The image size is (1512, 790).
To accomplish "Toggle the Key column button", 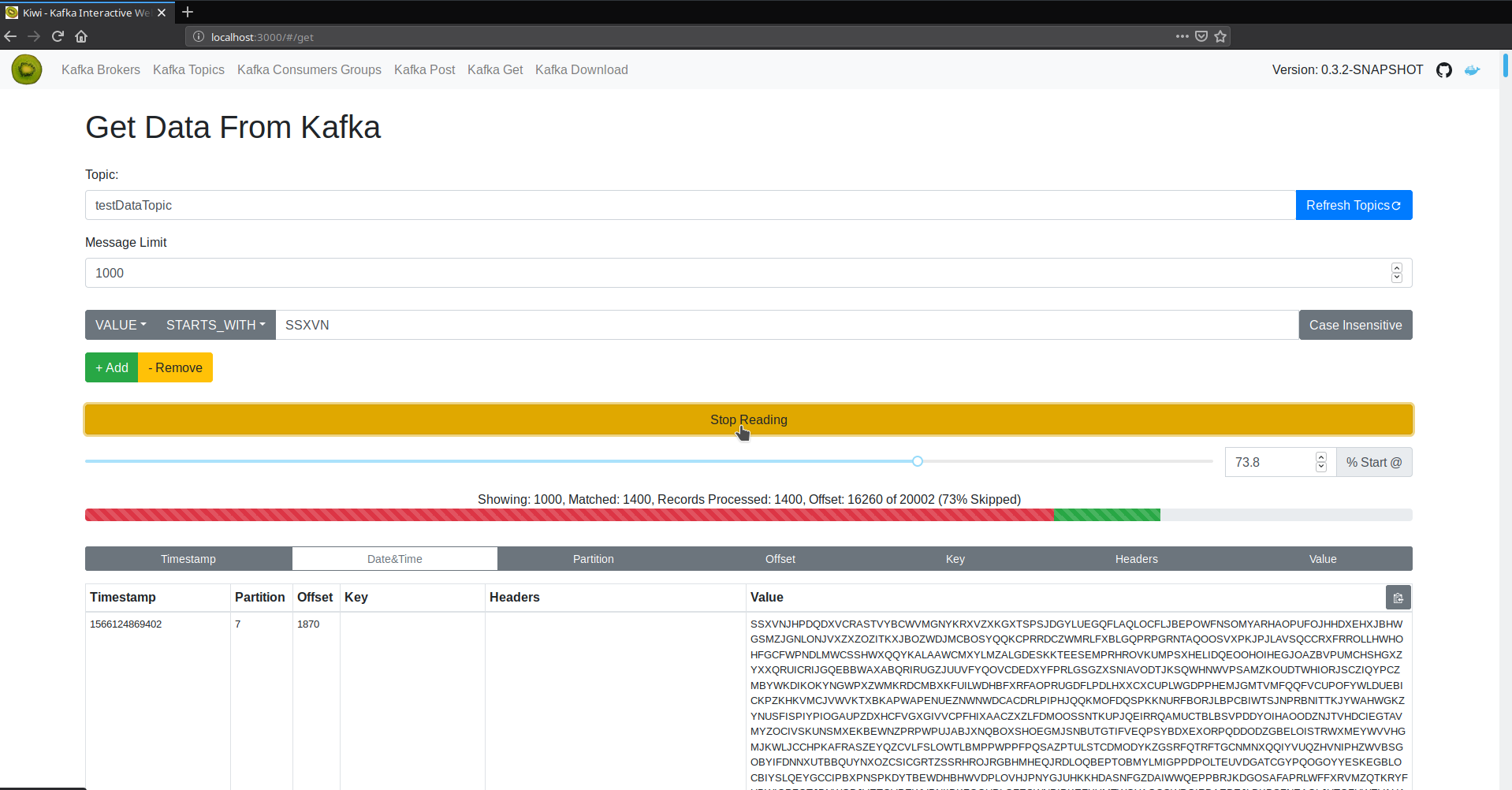I will (955, 559).
